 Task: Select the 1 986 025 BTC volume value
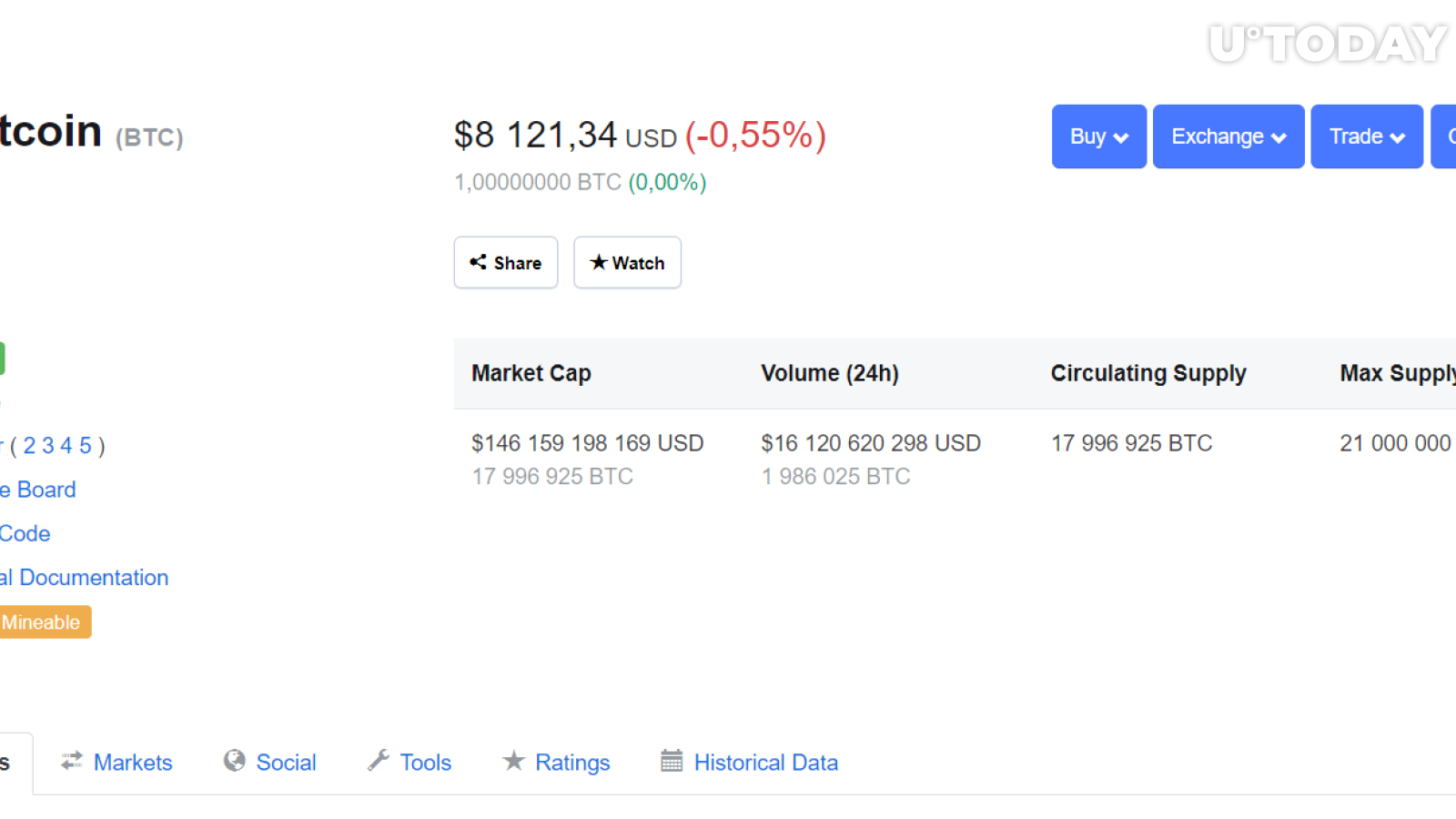[x=836, y=477]
